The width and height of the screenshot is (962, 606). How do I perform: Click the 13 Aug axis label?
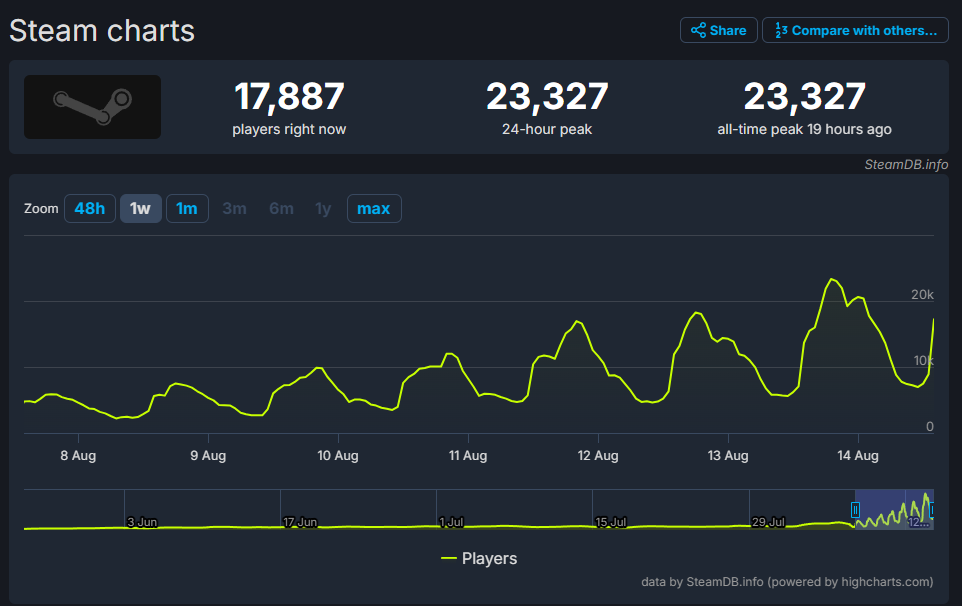coord(728,456)
